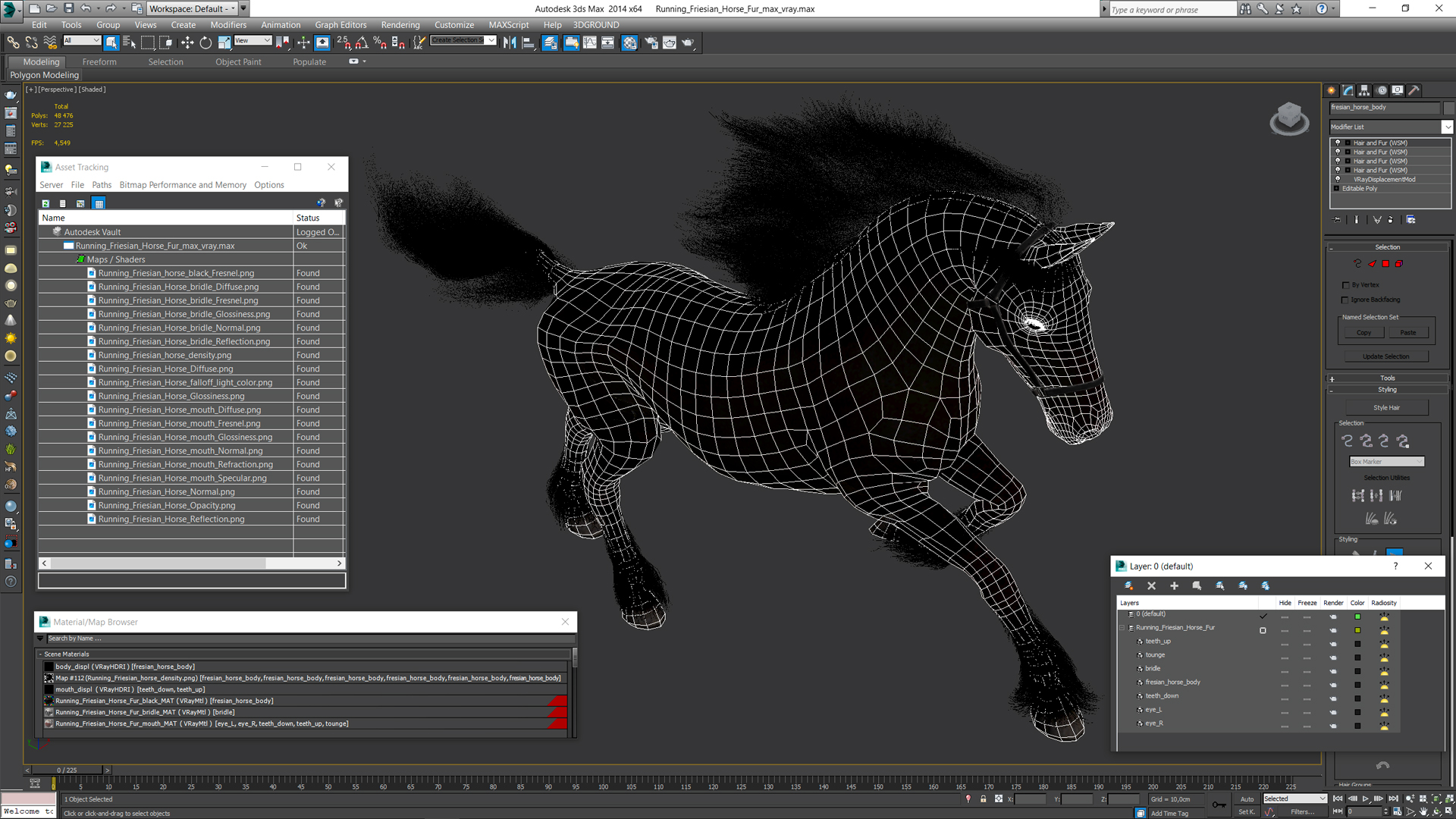The image size is (1456, 819).
Task: Open the MAXScript menu
Action: click(x=509, y=25)
